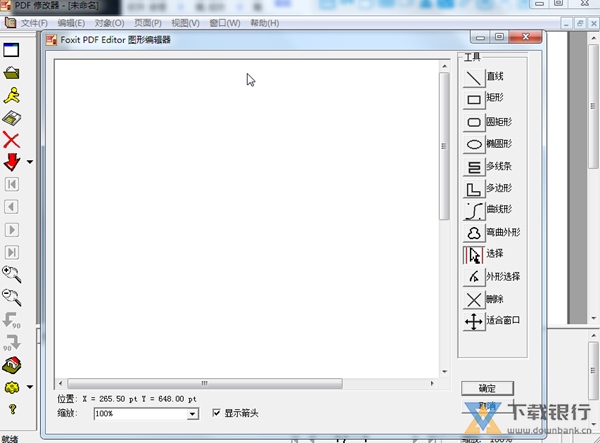Image resolution: width=600 pixels, height=443 pixels.
Task: Go to first page with left toolbar icon
Action: coord(11,184)
